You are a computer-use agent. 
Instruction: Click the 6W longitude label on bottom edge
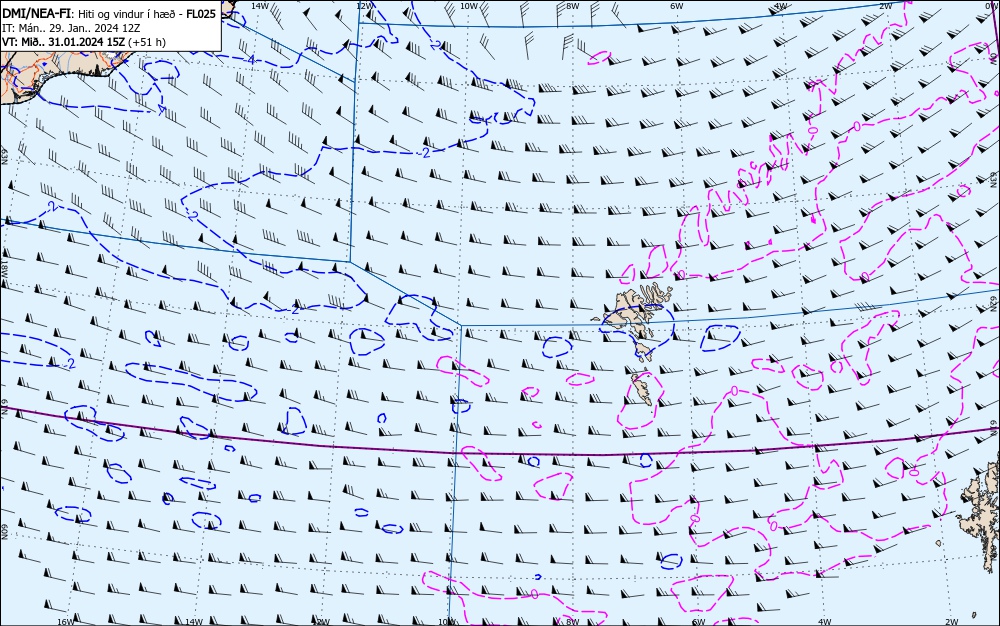(698, 622)
